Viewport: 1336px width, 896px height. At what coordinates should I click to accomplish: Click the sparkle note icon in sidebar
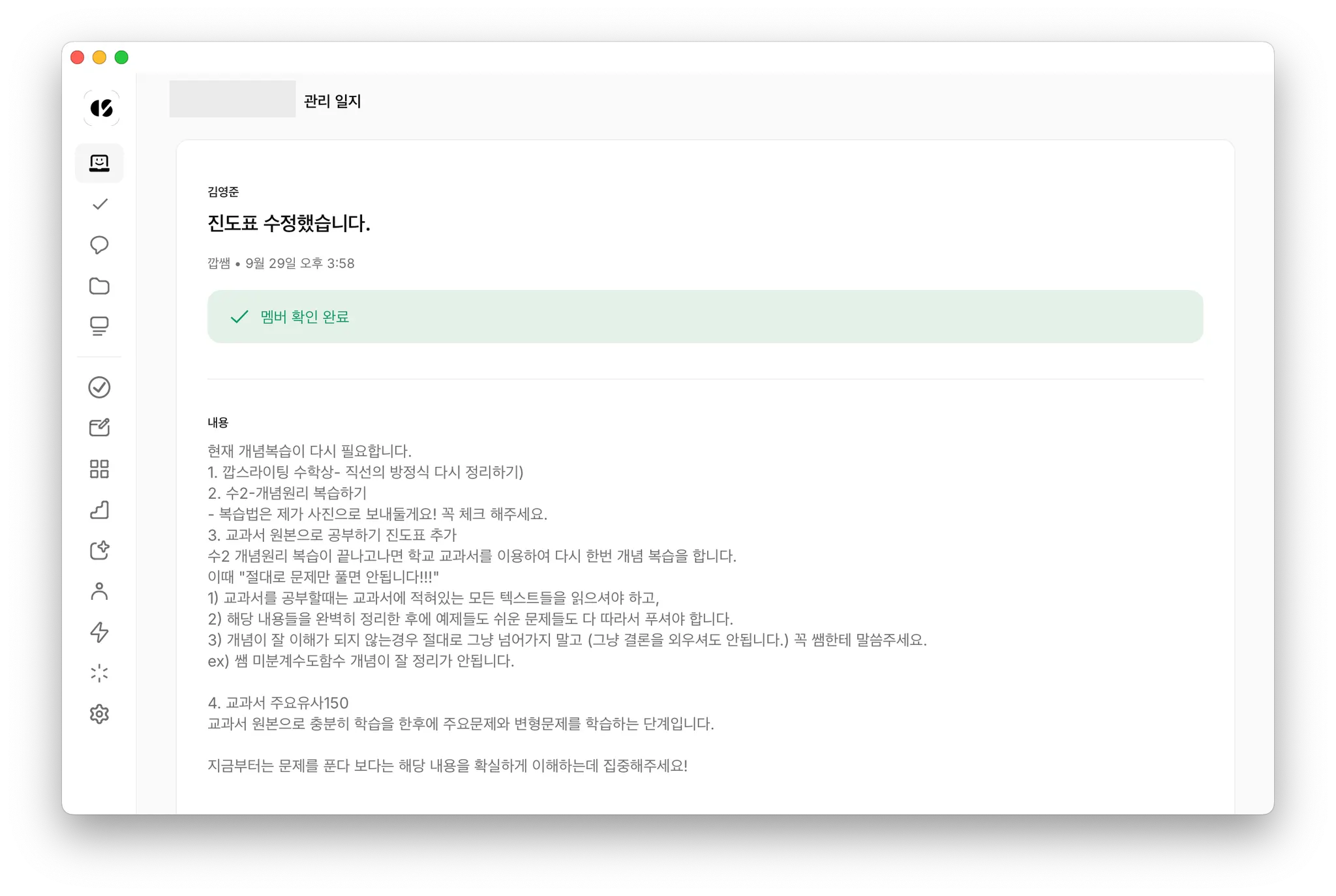[x=99, y=550]
